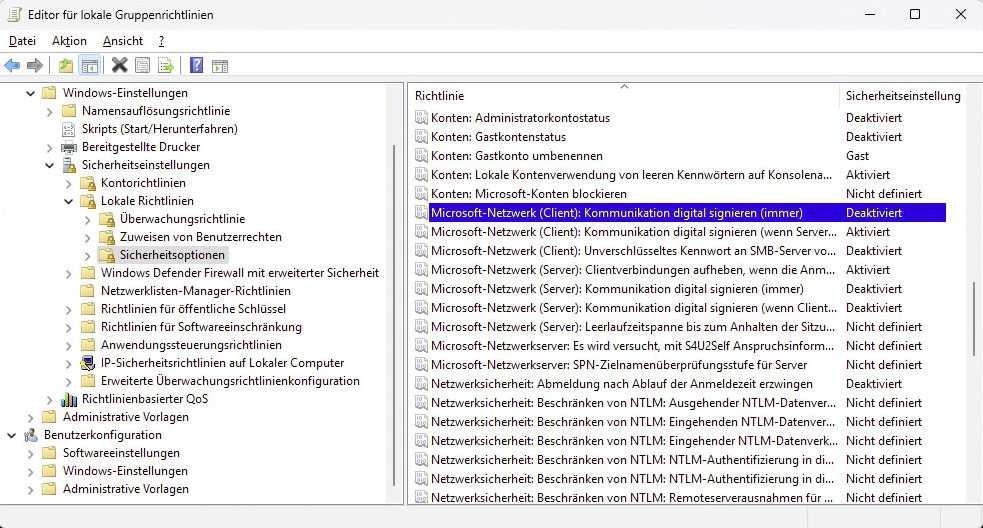The image size is (983, 528).
Task: Click the Up one level folder icon
Action: (x=66, y=65)
